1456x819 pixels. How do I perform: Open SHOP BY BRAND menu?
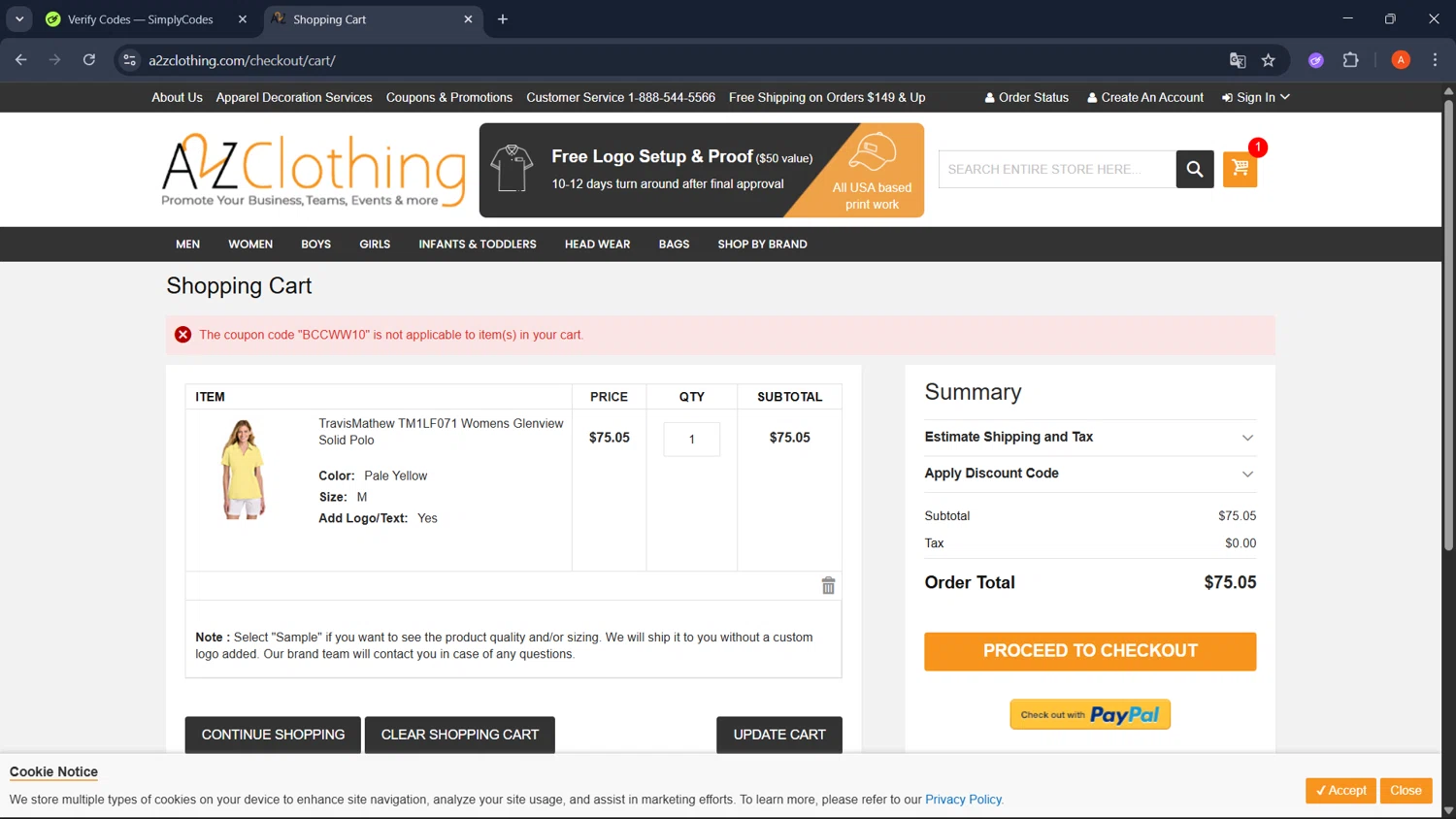[762, 245]
